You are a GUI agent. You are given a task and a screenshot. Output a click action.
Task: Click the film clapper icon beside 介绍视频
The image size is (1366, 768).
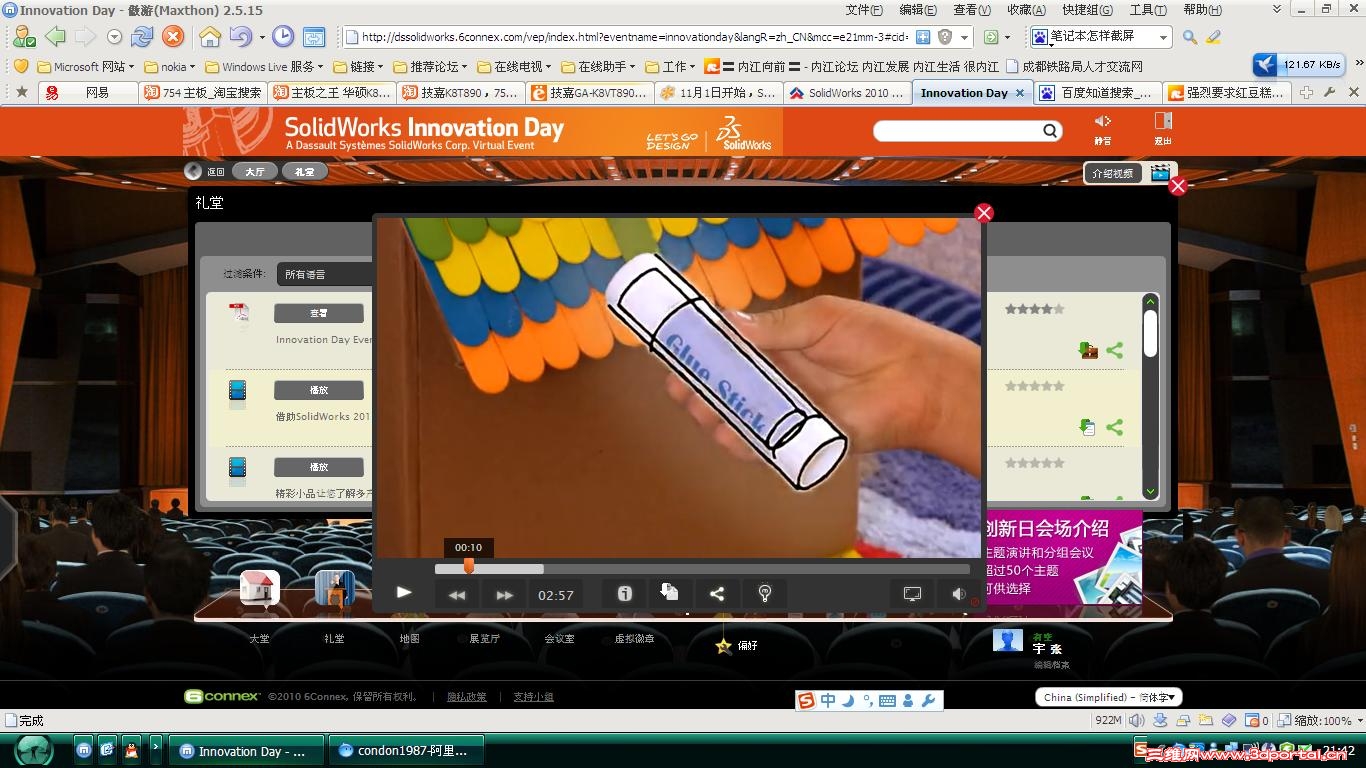click(1160, 173)
